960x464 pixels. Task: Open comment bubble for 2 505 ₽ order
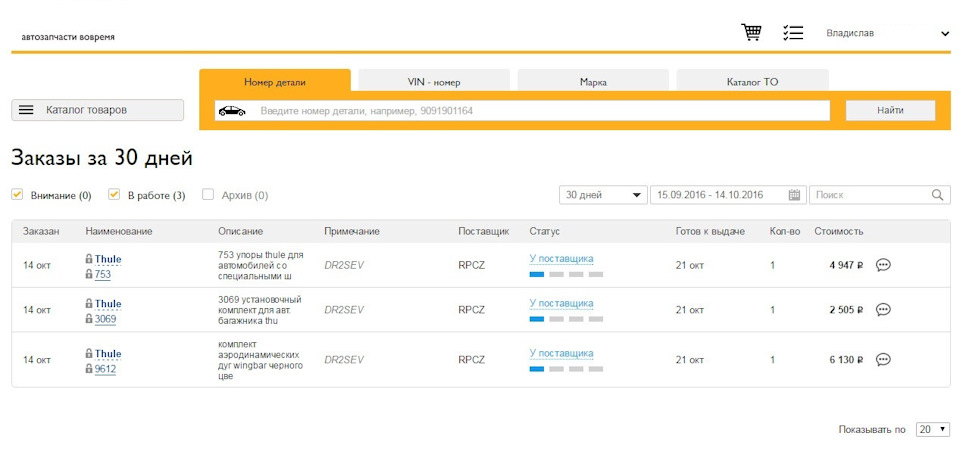click(x=883, y=310)
